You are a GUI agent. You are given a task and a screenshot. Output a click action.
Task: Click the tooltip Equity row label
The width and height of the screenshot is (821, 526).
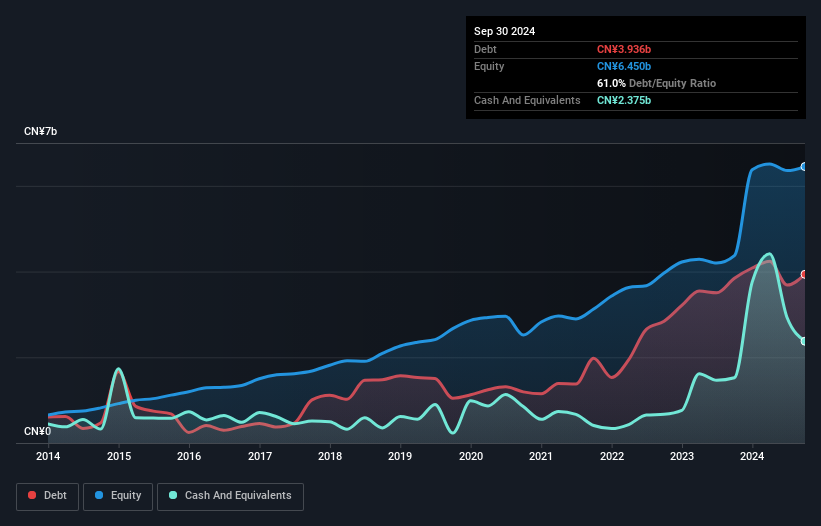[x=489, y=66]
